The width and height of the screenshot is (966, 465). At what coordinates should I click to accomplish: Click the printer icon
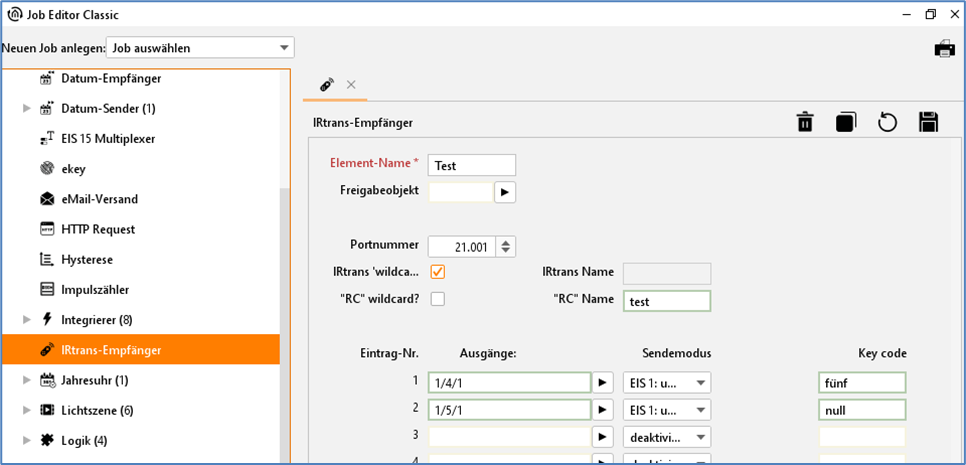(x=944, y=48)
